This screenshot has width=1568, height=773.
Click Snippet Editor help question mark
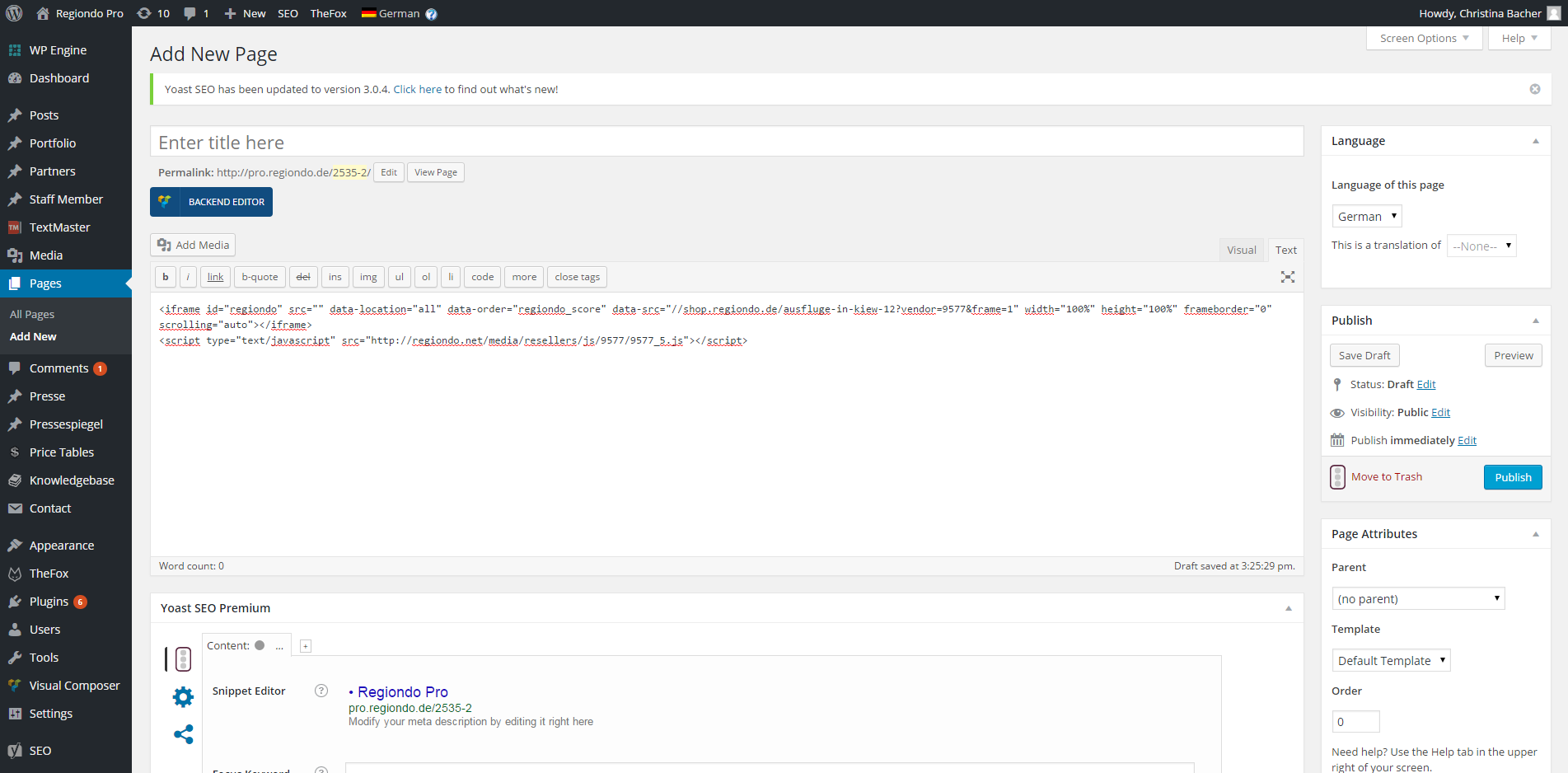(321, 691)
